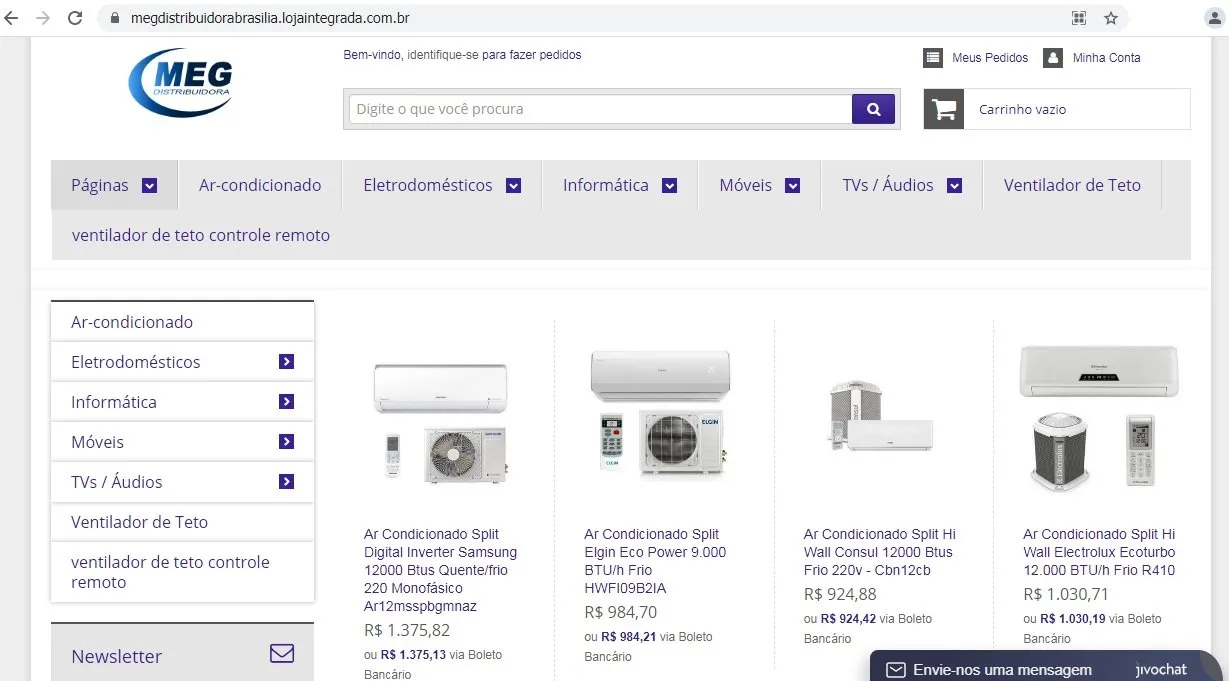Image resolution: width=1229 pixels, height=681 pixels.
Task: Expand sidebar Informática arrow
Action: click(x=287, y=402)
